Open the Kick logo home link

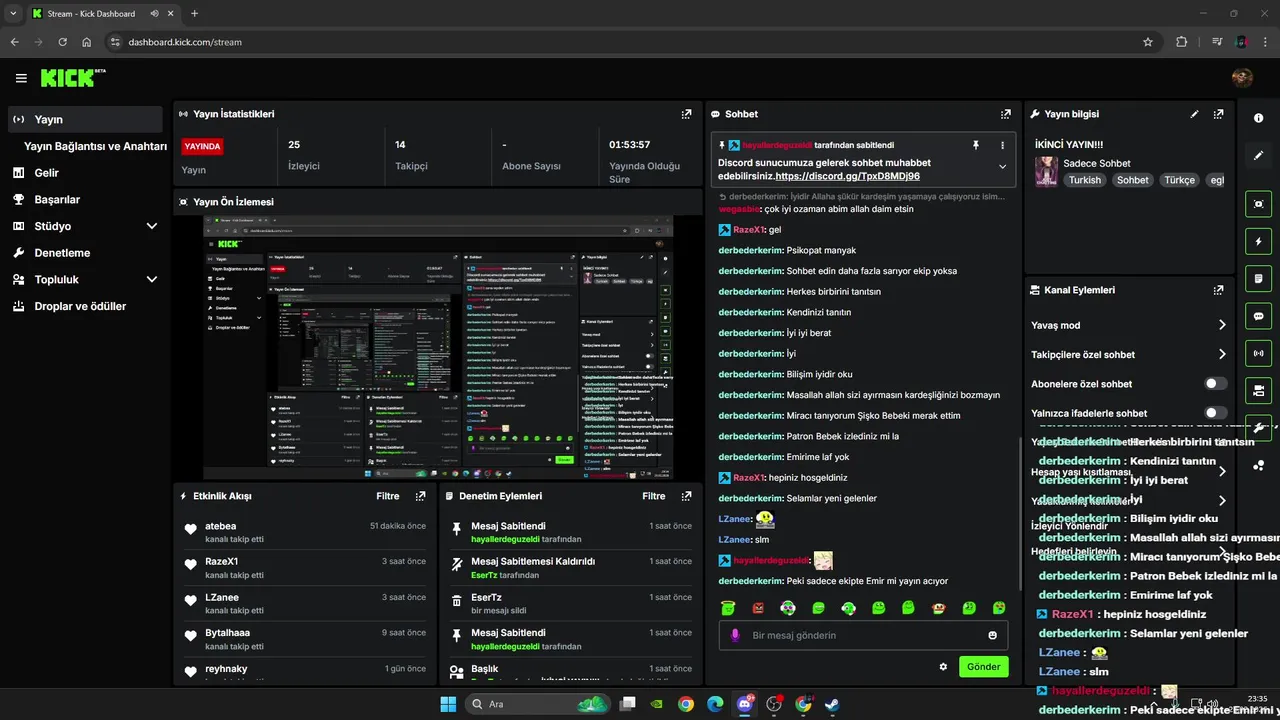click(x=72, y=77)
